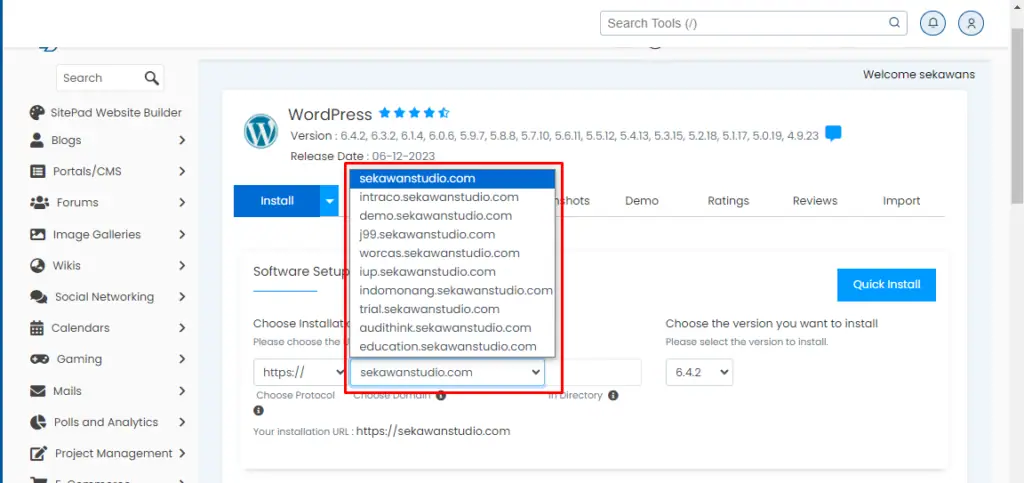
Task: Click the WordPress star rating
Action: click(x=414, y=113)
